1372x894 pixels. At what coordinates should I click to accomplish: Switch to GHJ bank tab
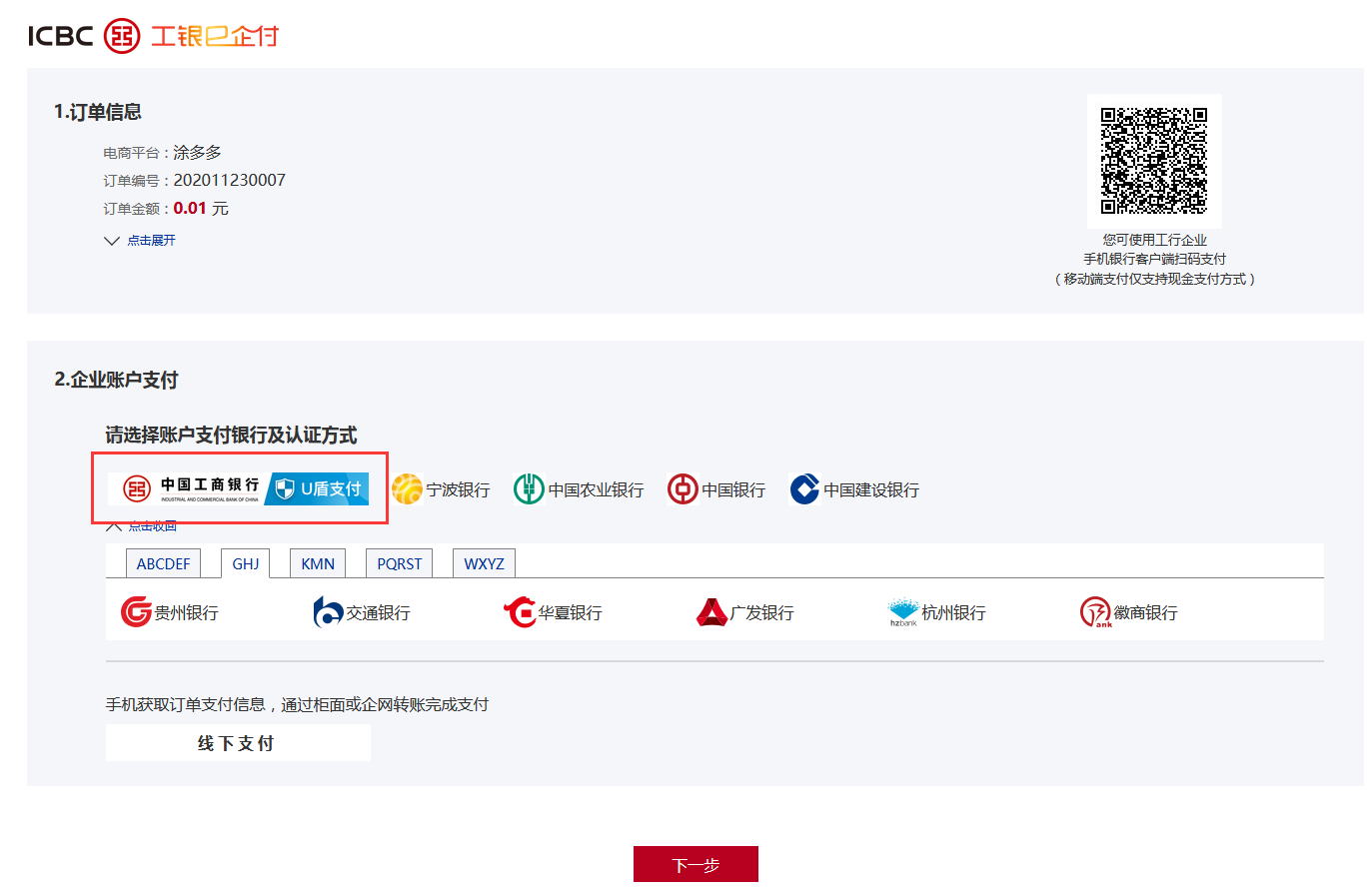(x=246, y=563)
